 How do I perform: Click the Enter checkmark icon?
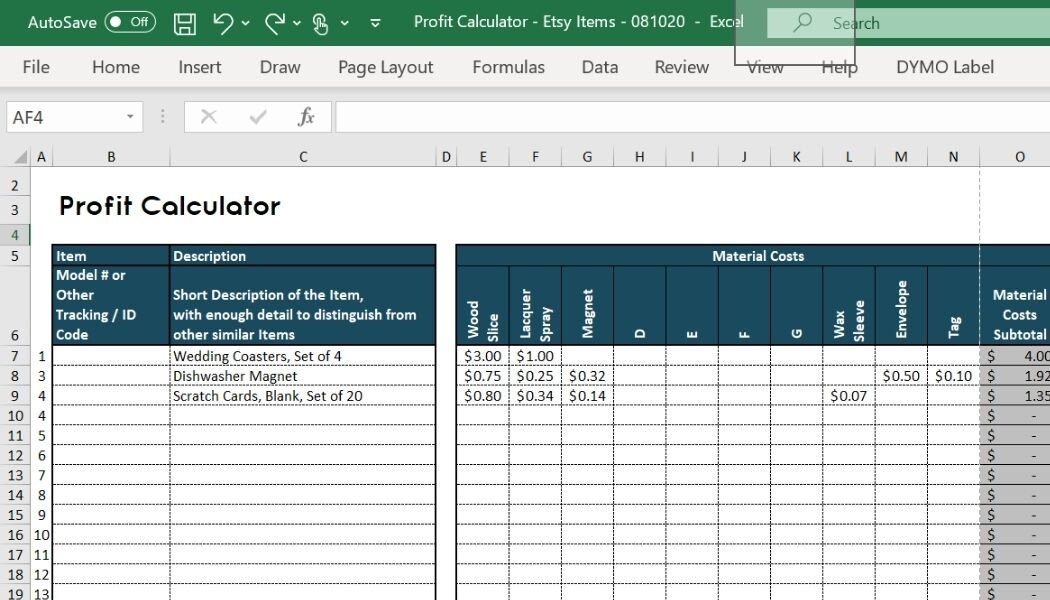click(258, 117)
